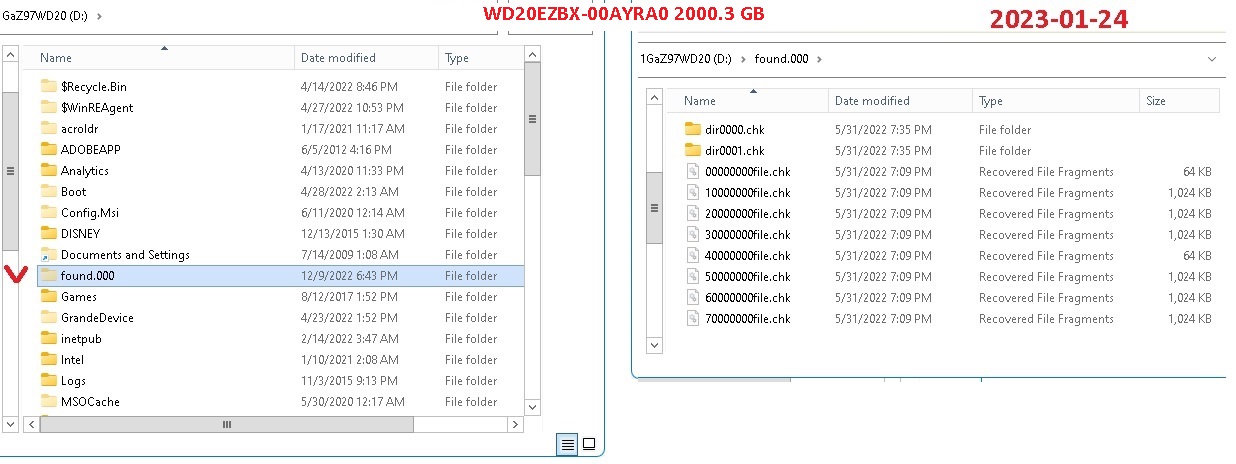Click the 30000000file.chk file icon
This screenshot has width=1236, height=464.
[693, 235]
